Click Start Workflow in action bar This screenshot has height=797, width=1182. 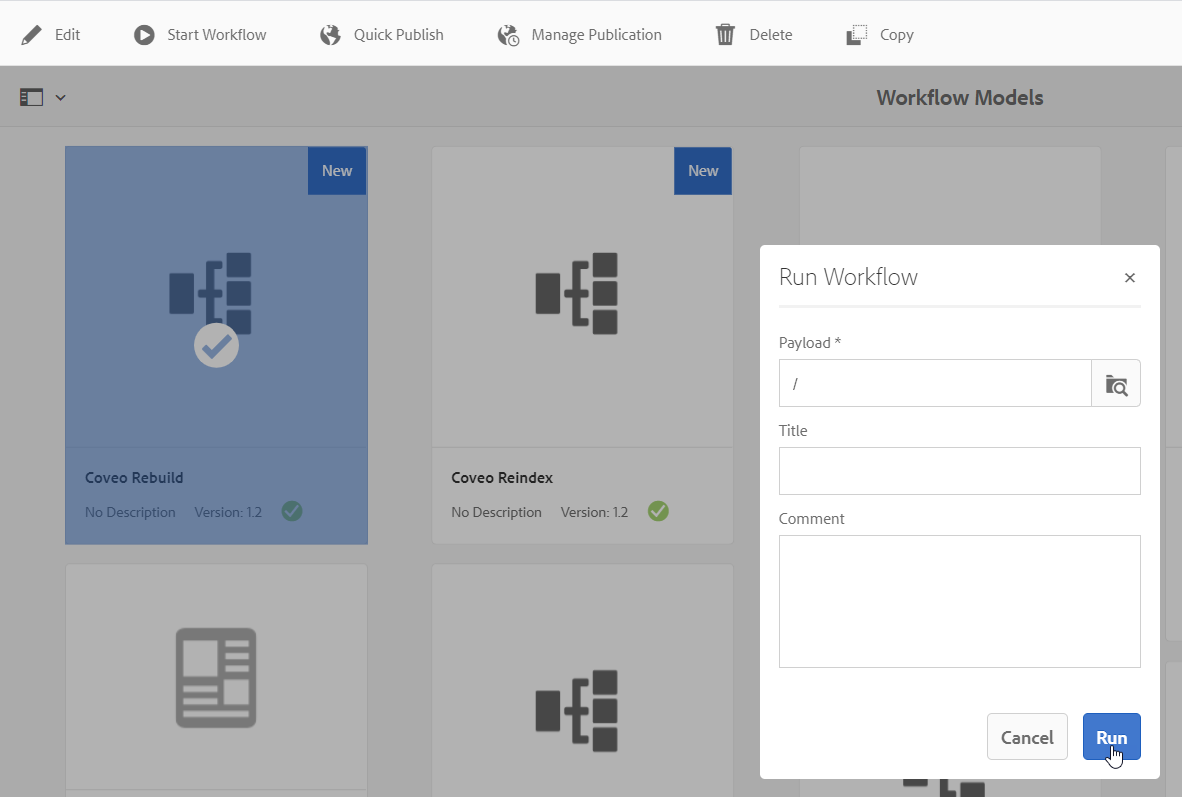point(216,35)
